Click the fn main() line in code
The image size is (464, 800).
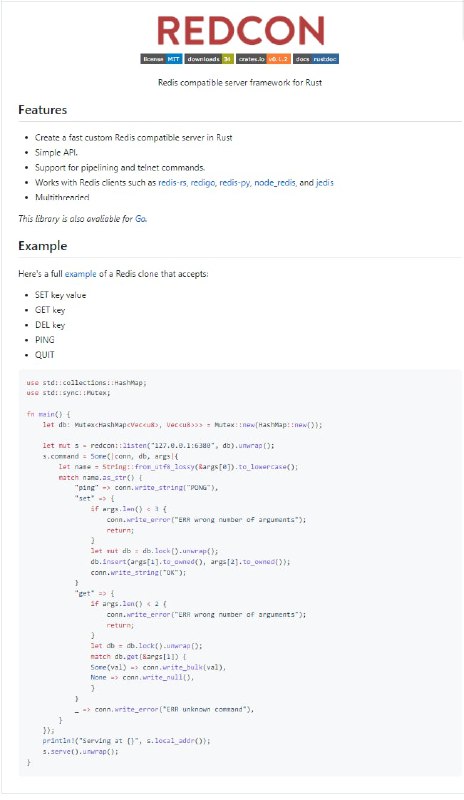pyautogui.click(x=48, y=414)
